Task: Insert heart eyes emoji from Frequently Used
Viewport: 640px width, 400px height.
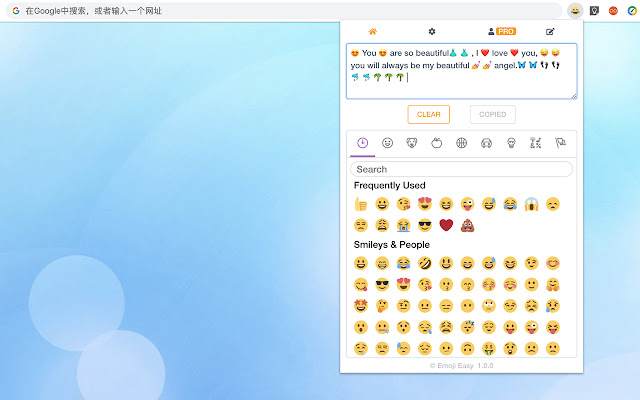Action: point(425,204)
